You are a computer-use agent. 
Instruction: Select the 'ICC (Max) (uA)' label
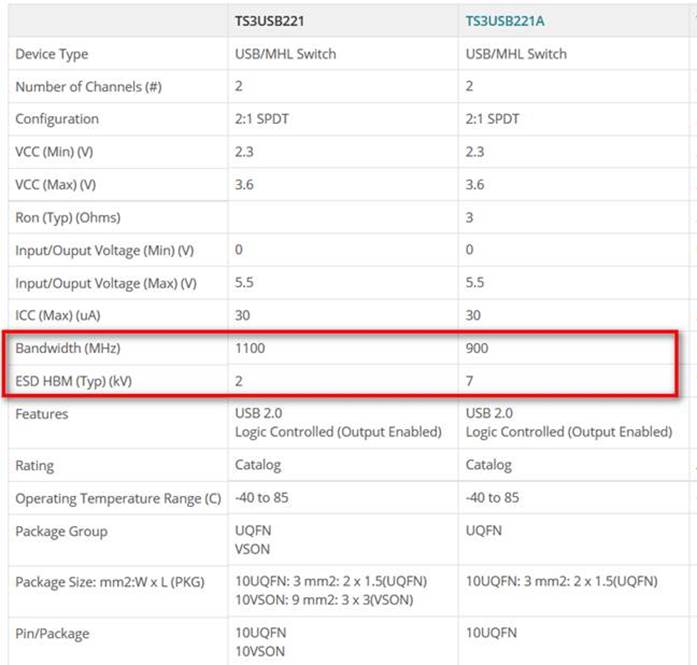tap(58, 316)
